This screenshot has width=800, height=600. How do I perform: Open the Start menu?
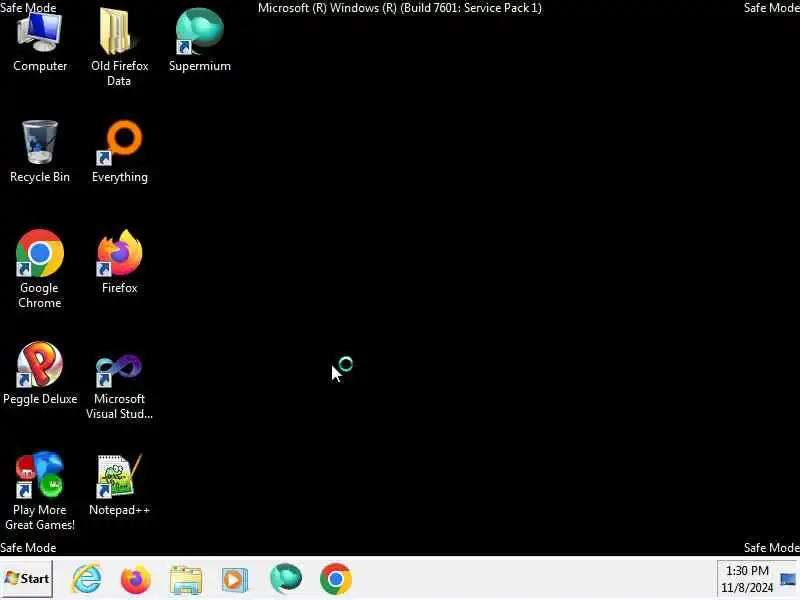point(27,579)
